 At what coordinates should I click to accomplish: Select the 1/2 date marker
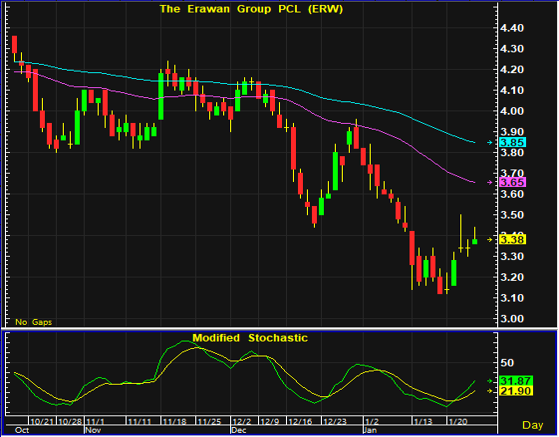371,422
